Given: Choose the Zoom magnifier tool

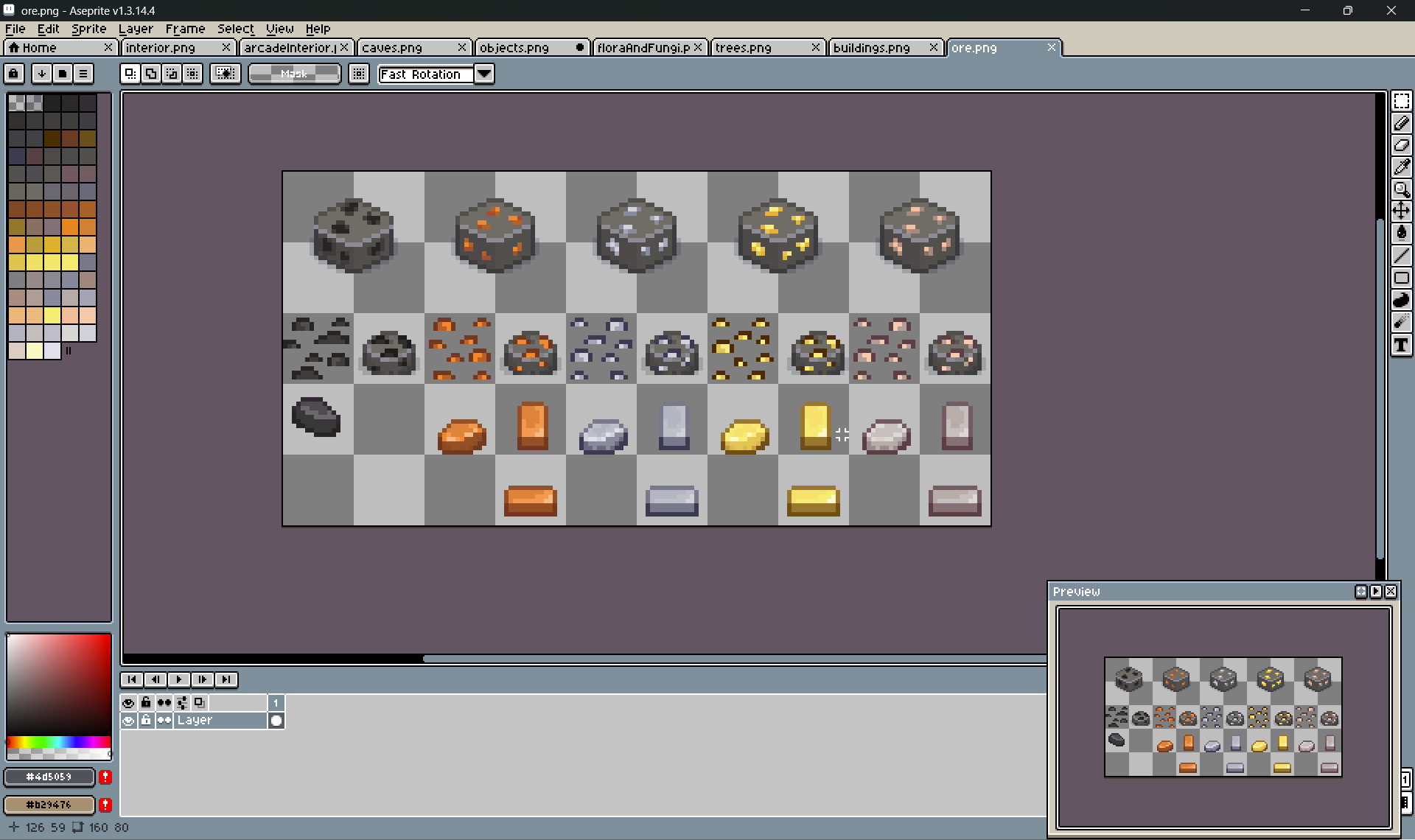Looking at the screenshot, I should click(1401, 189).
